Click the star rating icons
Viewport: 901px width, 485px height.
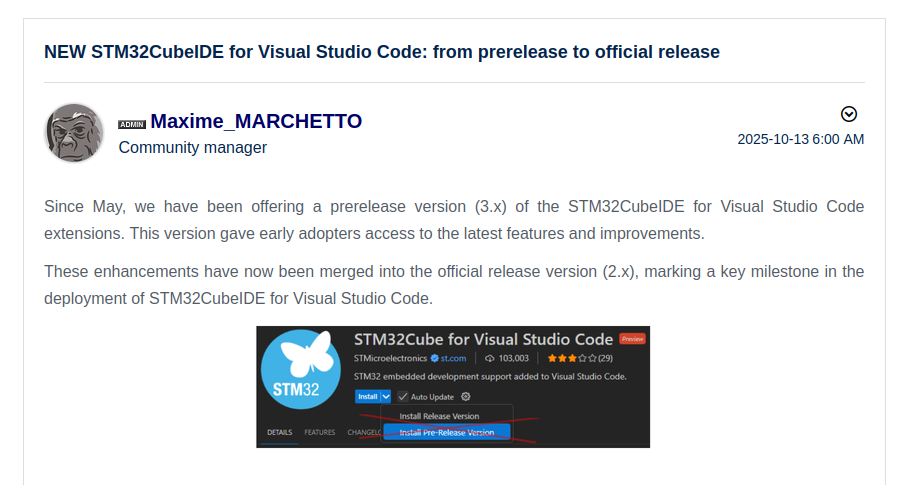click(570, 358)
